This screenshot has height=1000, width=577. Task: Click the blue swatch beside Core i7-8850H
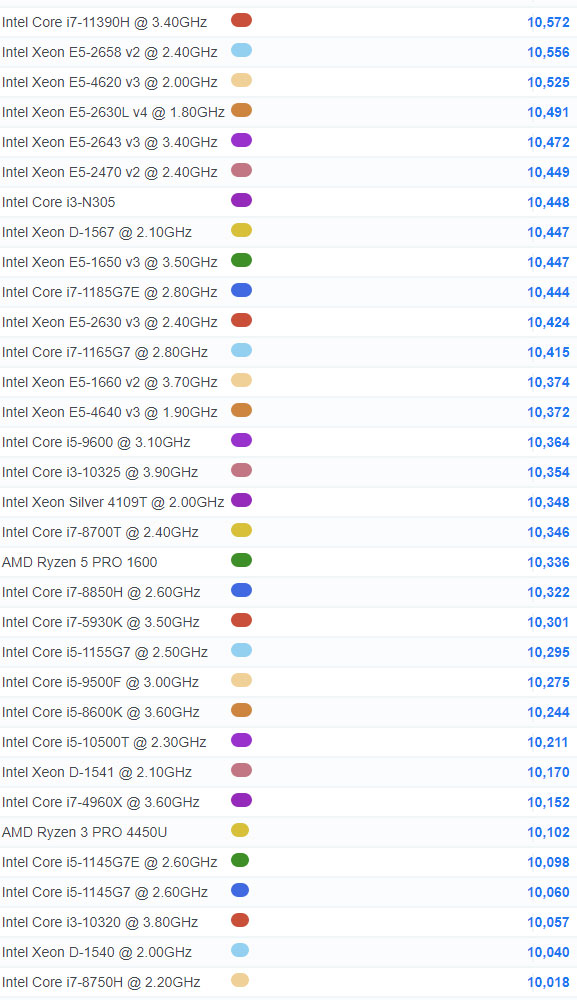coord(241,590)
